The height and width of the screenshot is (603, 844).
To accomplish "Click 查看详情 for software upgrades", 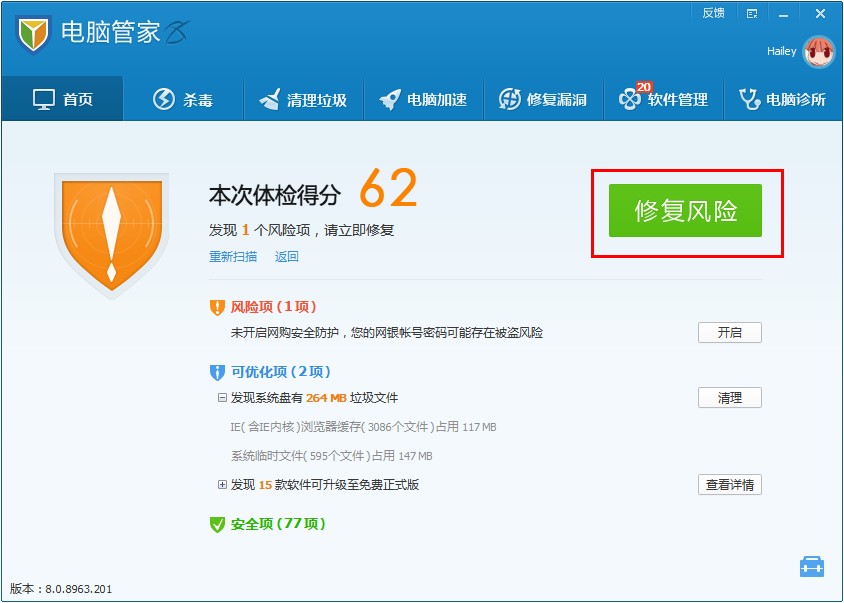I will [729, 485].
